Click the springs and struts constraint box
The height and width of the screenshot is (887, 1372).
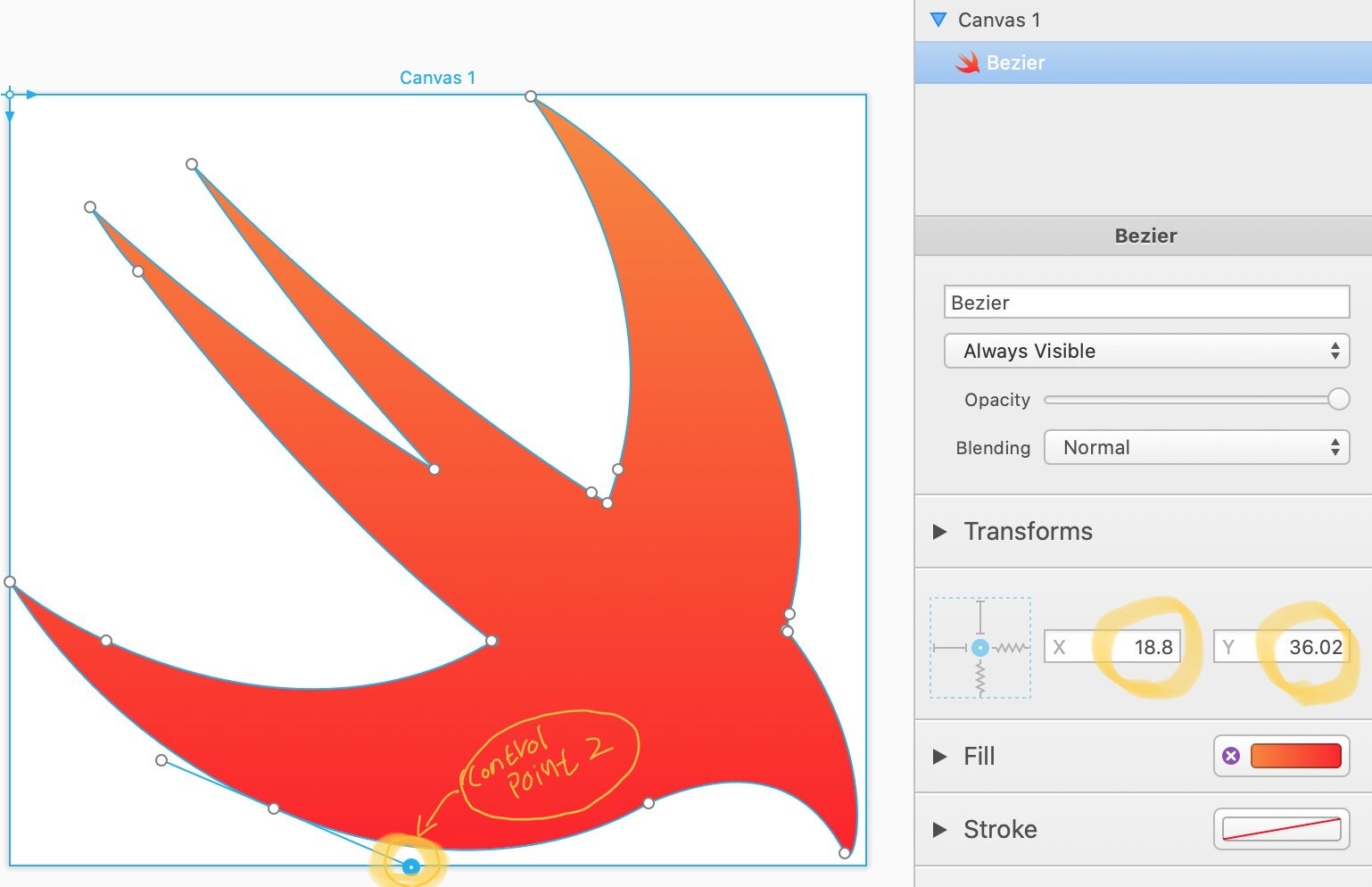979,648
